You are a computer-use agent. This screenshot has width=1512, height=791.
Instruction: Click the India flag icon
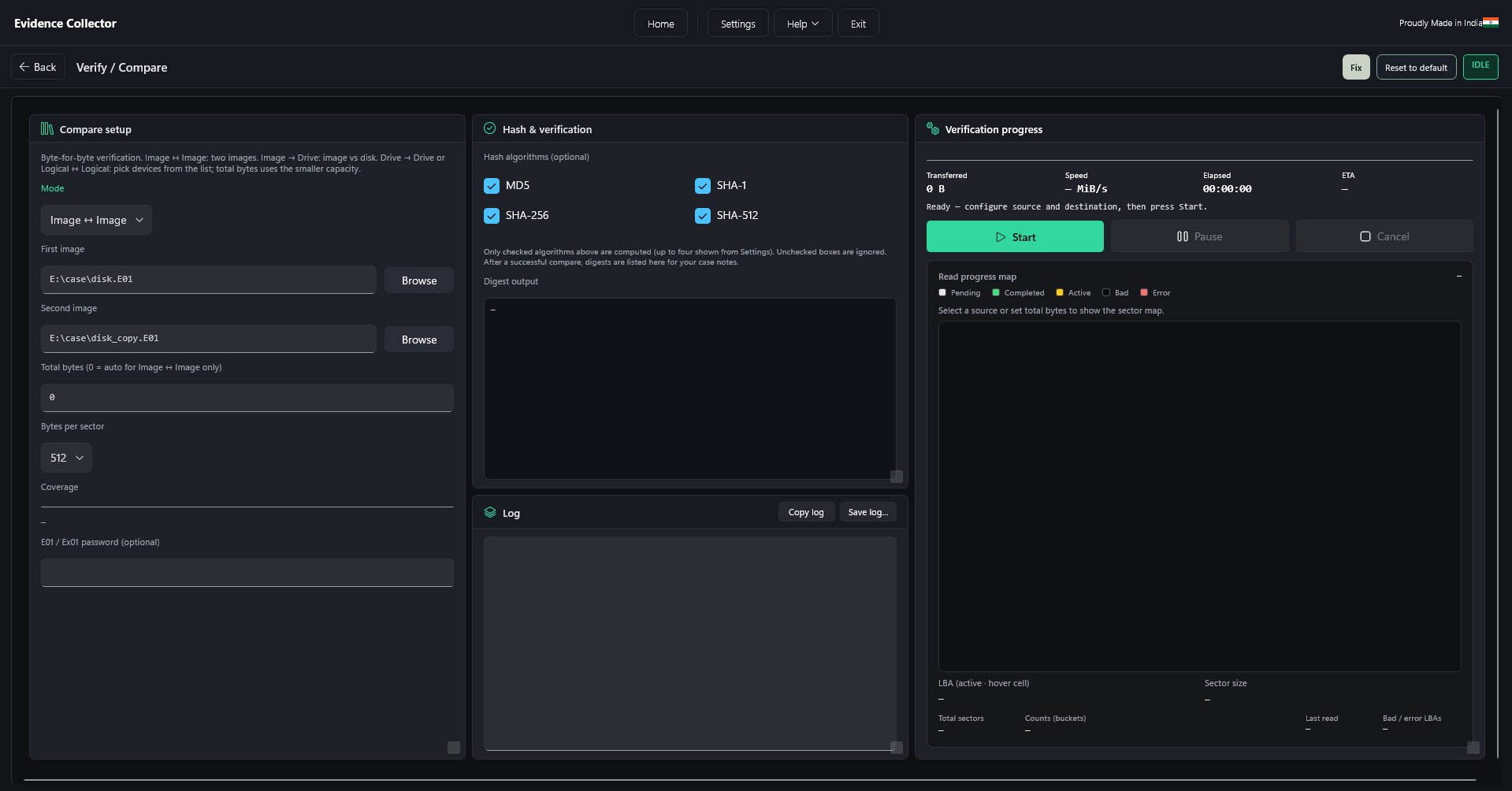(1491, 22)
